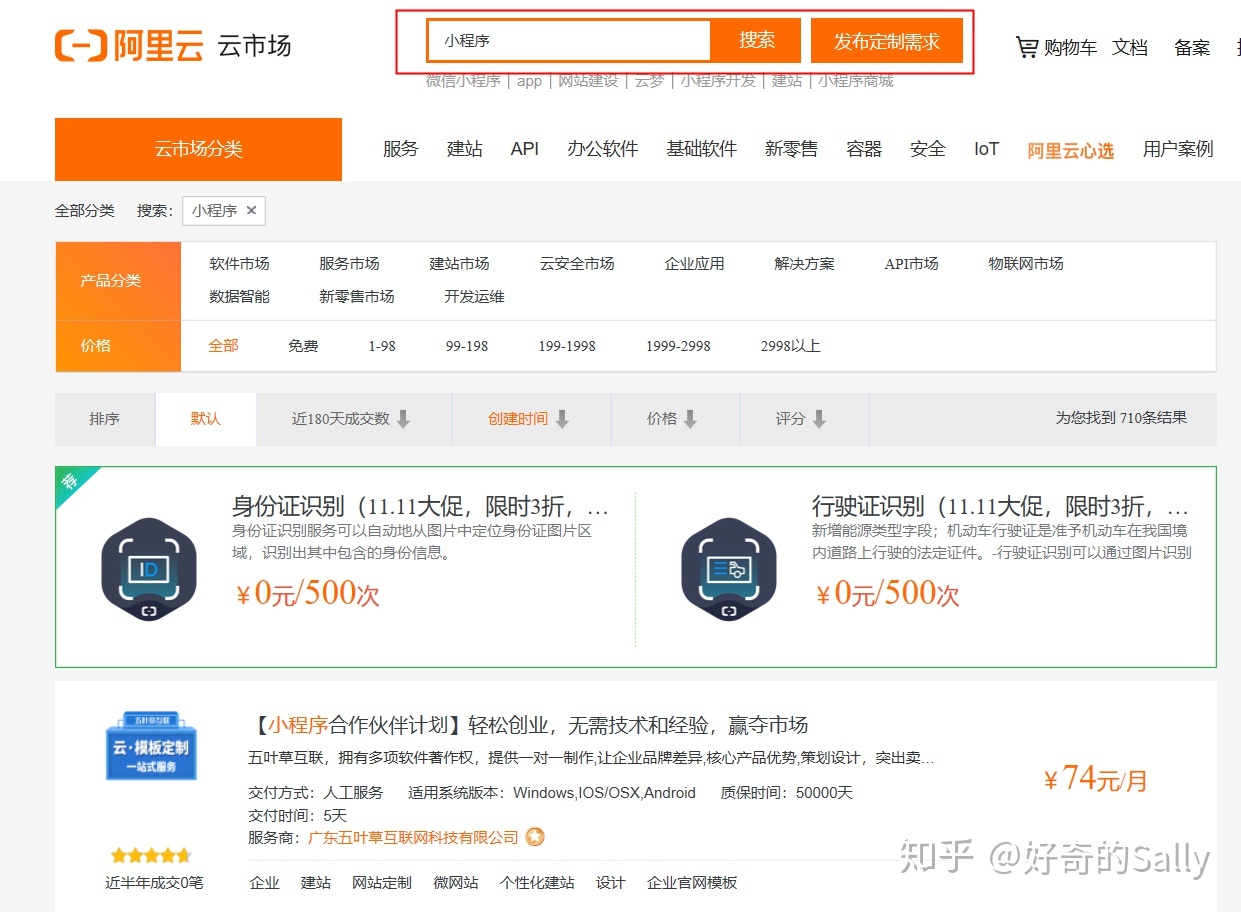Filter by 物联网市场 product category
1241x912 pixels.
point(1026,264)
